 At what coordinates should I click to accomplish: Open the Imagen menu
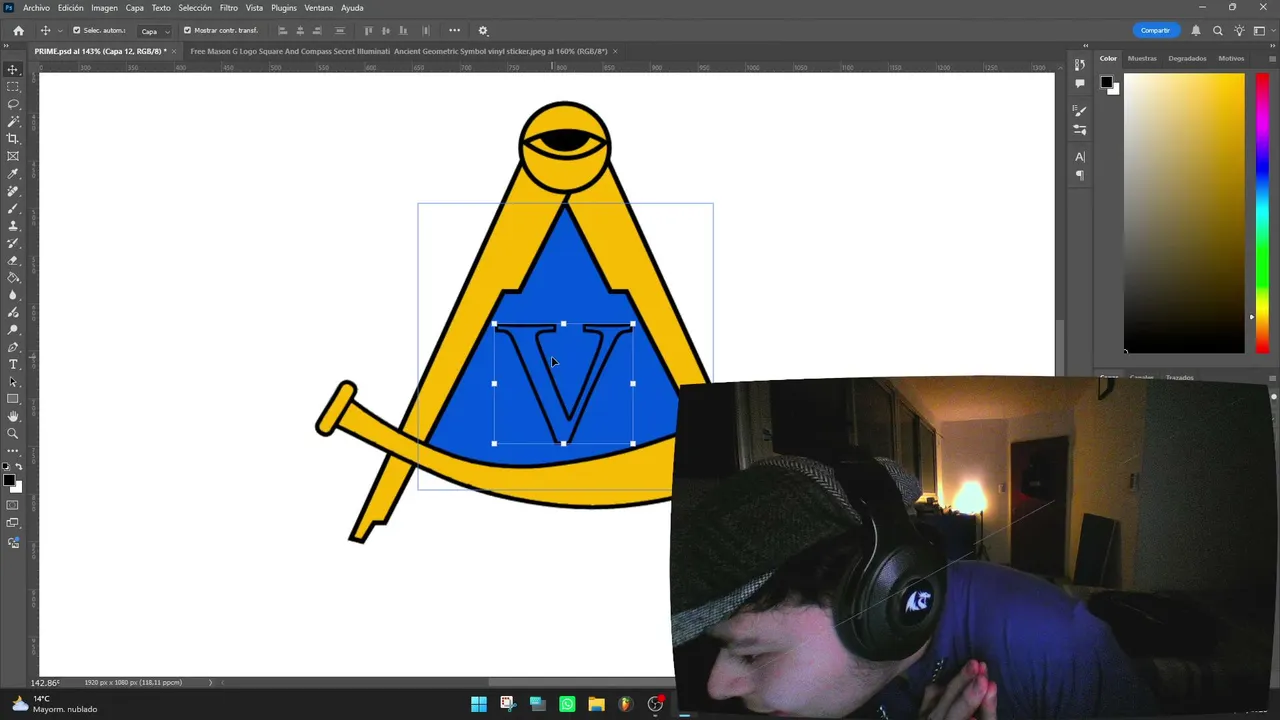105,8
